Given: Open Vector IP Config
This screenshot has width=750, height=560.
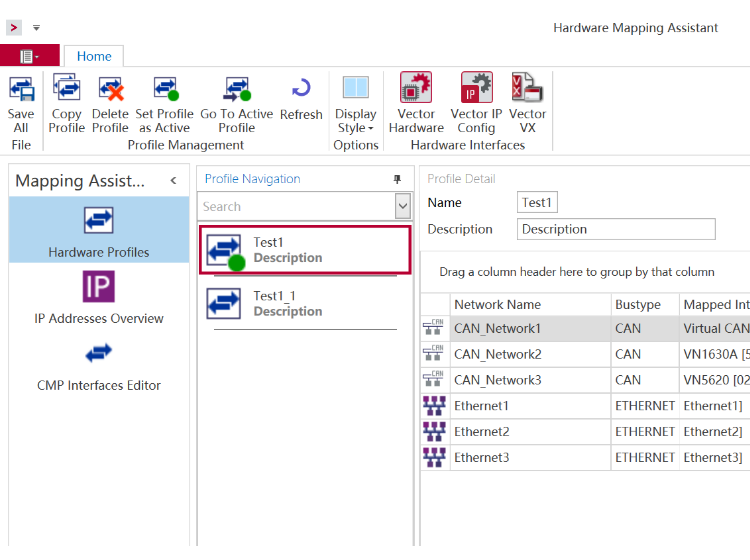Looking at the screenshot, I should point(476,103).
